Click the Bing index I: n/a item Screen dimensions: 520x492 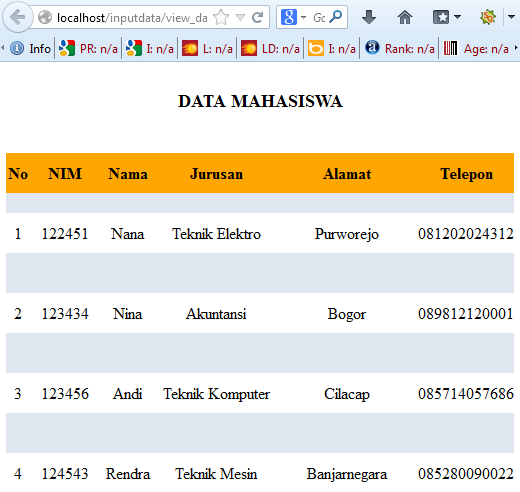(332, 49)
